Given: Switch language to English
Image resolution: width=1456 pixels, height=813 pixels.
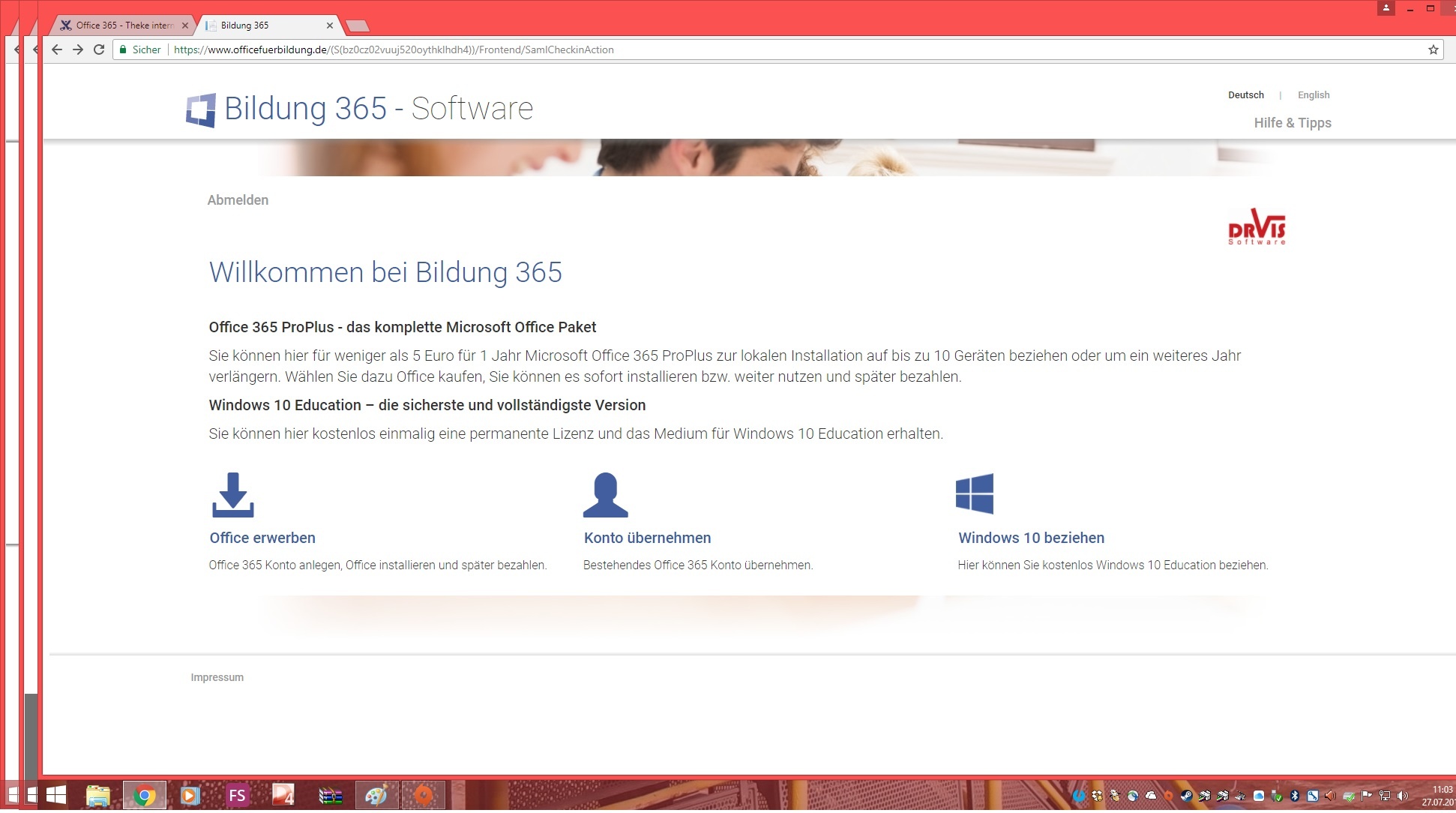Looking at the screenshot, I should 1313,95.
